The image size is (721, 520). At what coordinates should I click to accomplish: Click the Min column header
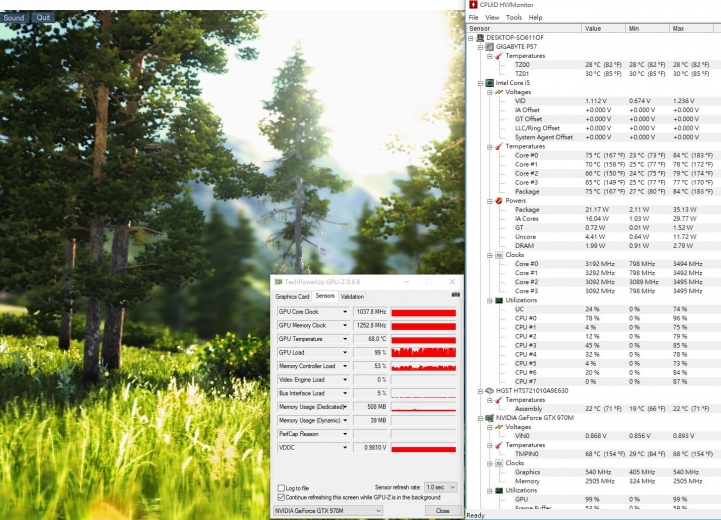point(648,29)
